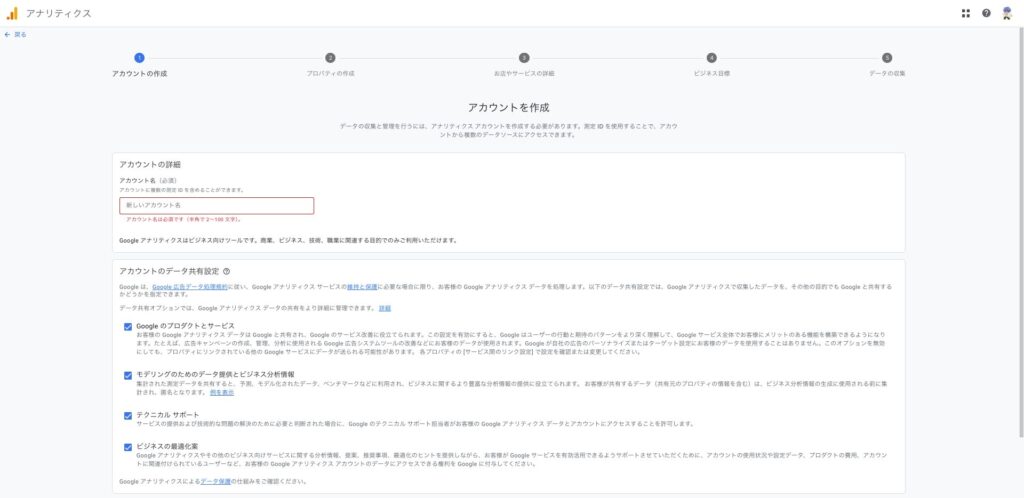Open the 維持と保護 link
Screen dimensions: 1024x498
(362, 287)
